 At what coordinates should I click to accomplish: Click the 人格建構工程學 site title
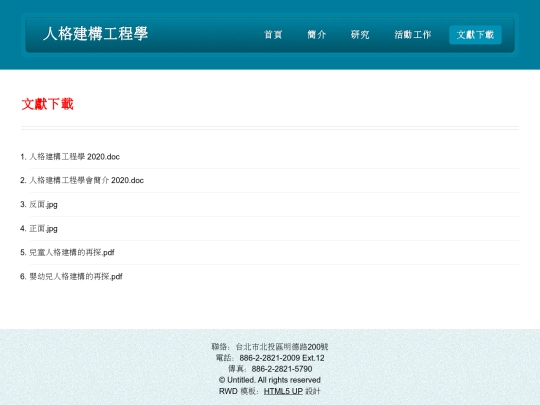coord(95,34)
